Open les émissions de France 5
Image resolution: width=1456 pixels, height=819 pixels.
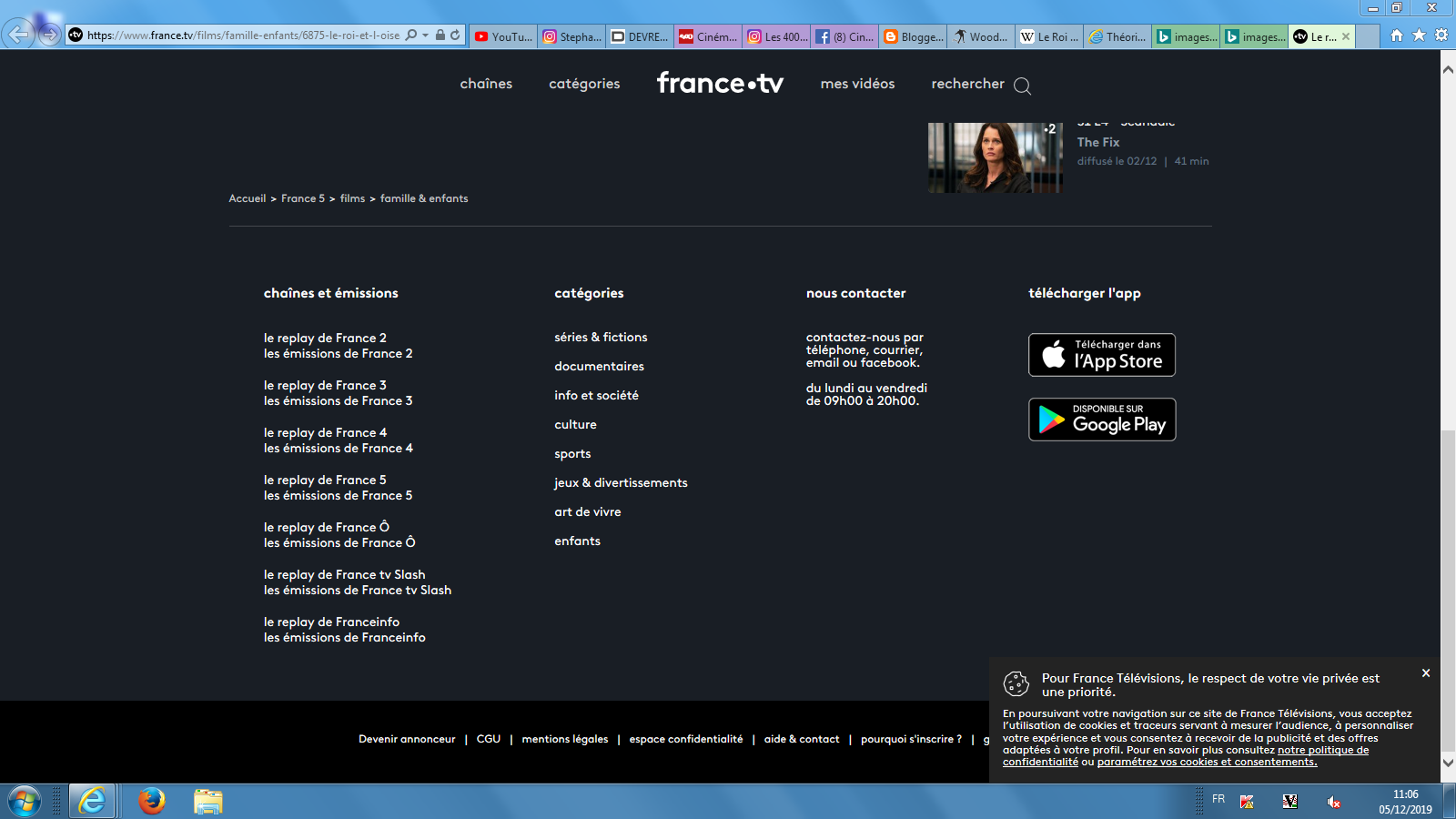(x=339, y=495)
